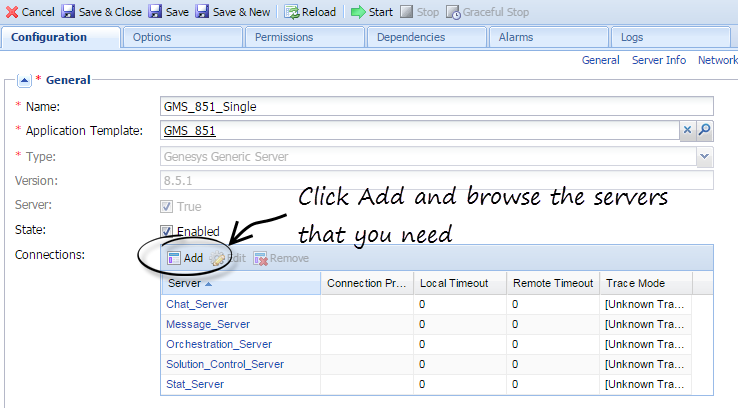738x408 pixels.
Task: Open the Type dropdown
Action: click(x=704, y=156)
